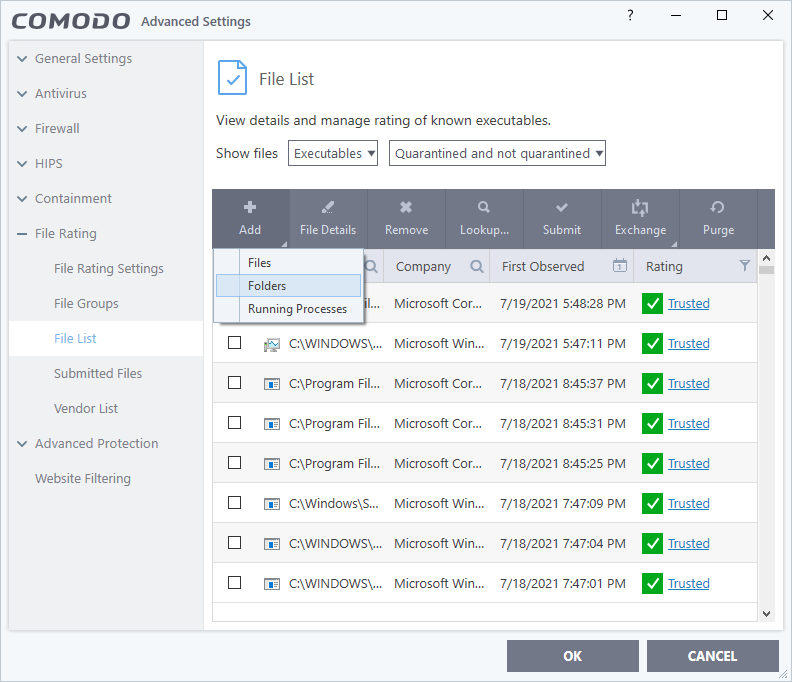Click the Exchange toolbar button
The width and height of the screenshot is (792, 682).
640,219
